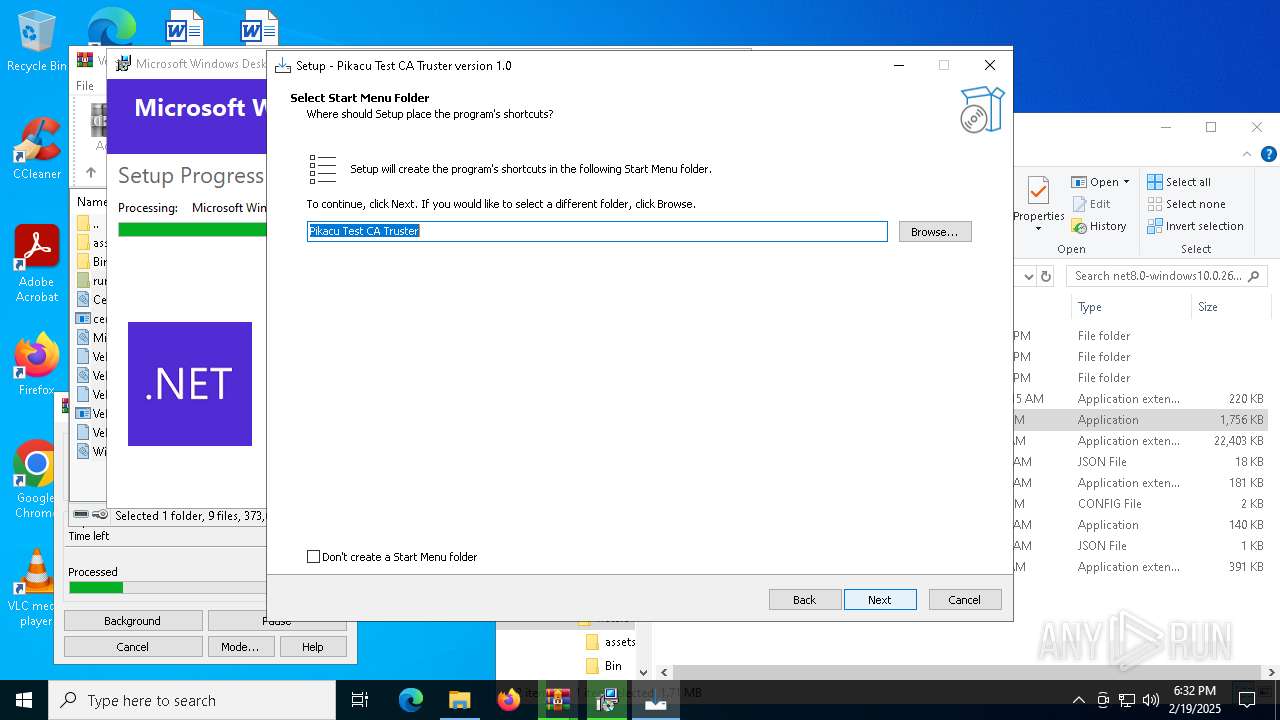Launch Firefox desktop shortcut
1280x720 pixels.
pos(37,365)
